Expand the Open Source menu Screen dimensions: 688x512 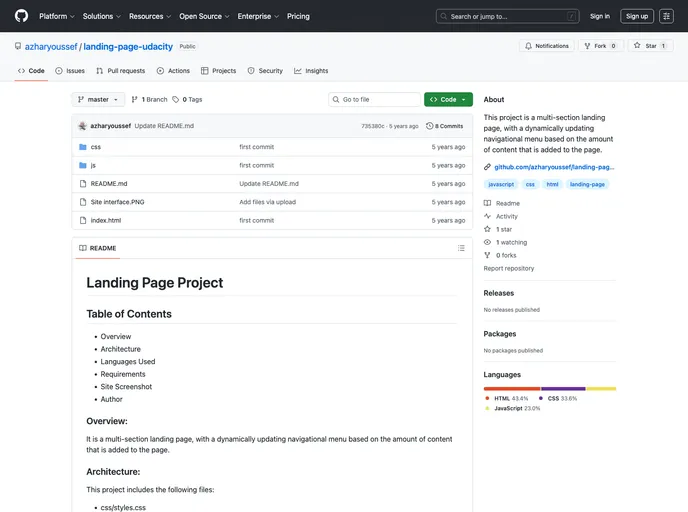pyautogui.click(x=204, y=16)
